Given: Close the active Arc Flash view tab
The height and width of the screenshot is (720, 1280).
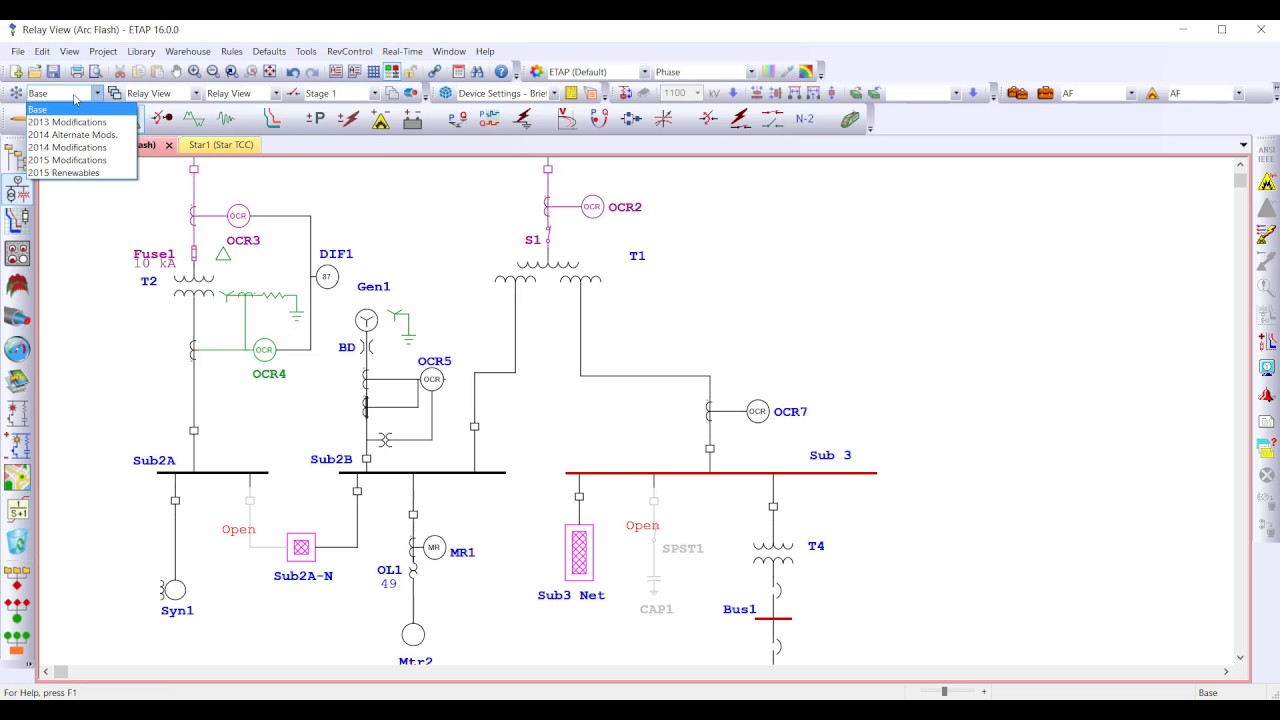Looking at the screenshot, I should point(169,145).
